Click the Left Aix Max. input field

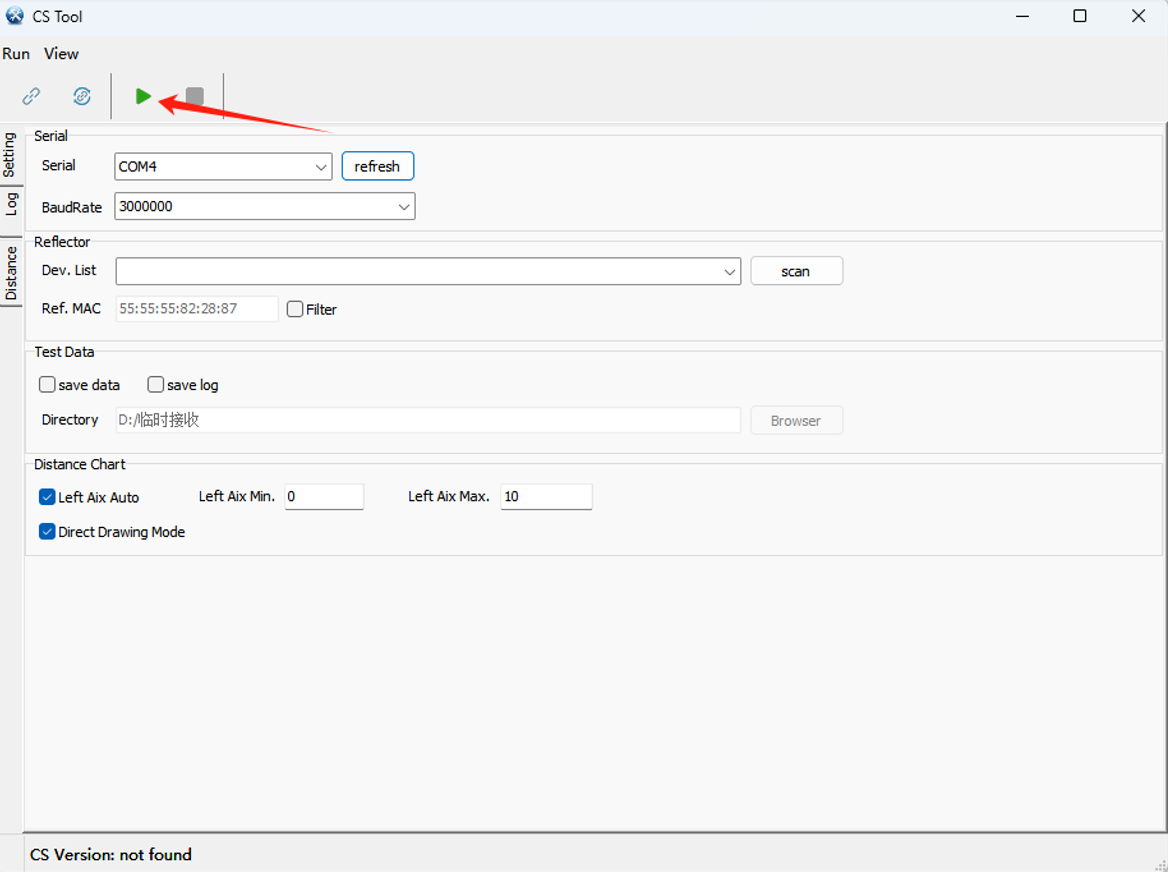pyautogui.click(x=546, y=497)
